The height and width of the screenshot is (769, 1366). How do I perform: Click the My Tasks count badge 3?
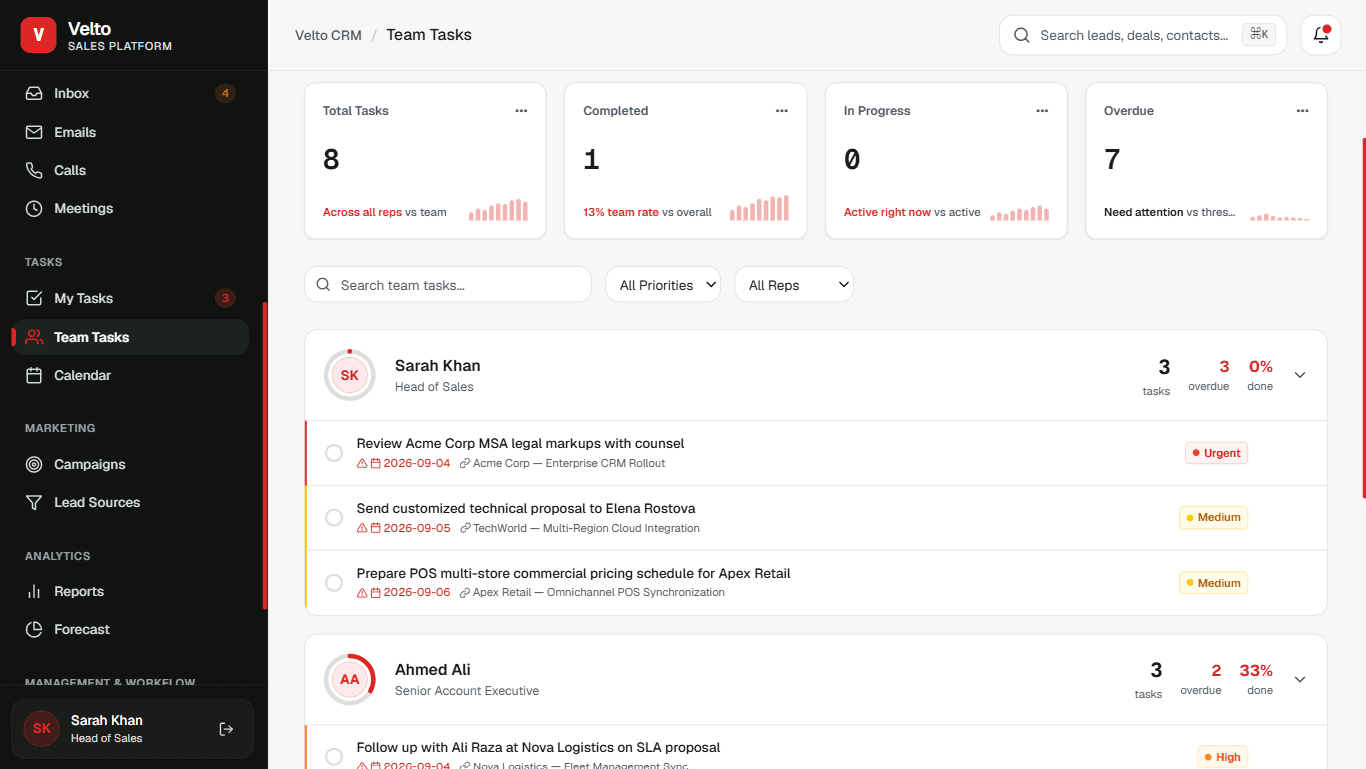tap(225, 298)
